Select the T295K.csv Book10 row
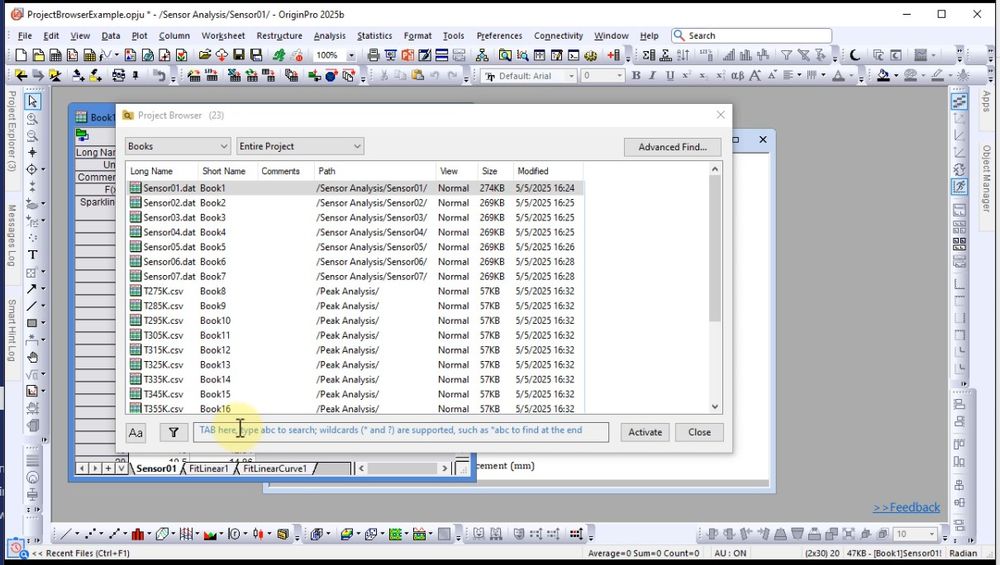Screen dimensions: 1000x565 click(x=356, y=321)
